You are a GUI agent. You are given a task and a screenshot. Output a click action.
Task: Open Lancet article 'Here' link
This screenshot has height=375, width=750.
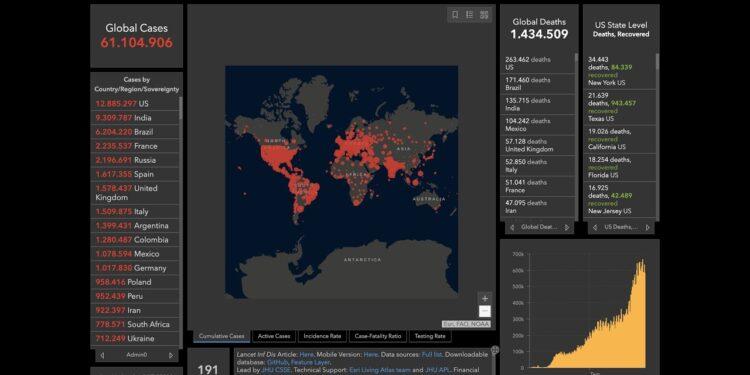(307, 354)
